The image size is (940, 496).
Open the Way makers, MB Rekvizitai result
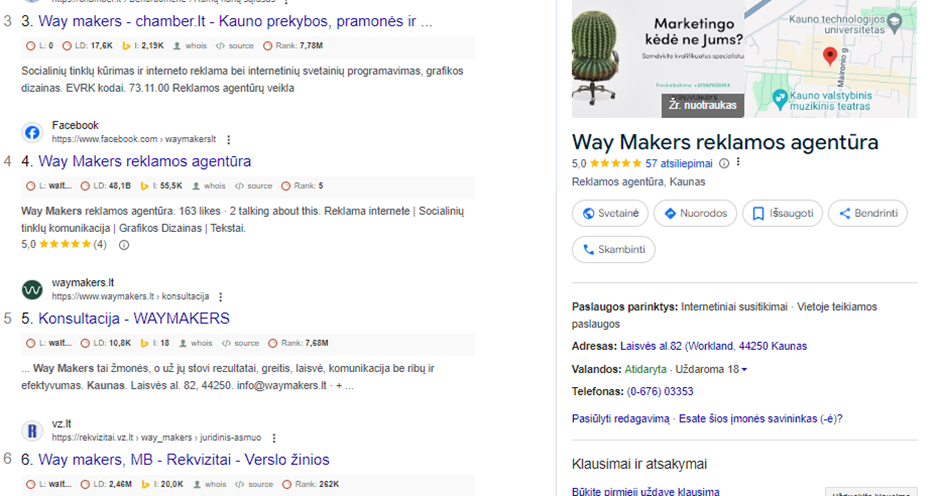(183, 460)
